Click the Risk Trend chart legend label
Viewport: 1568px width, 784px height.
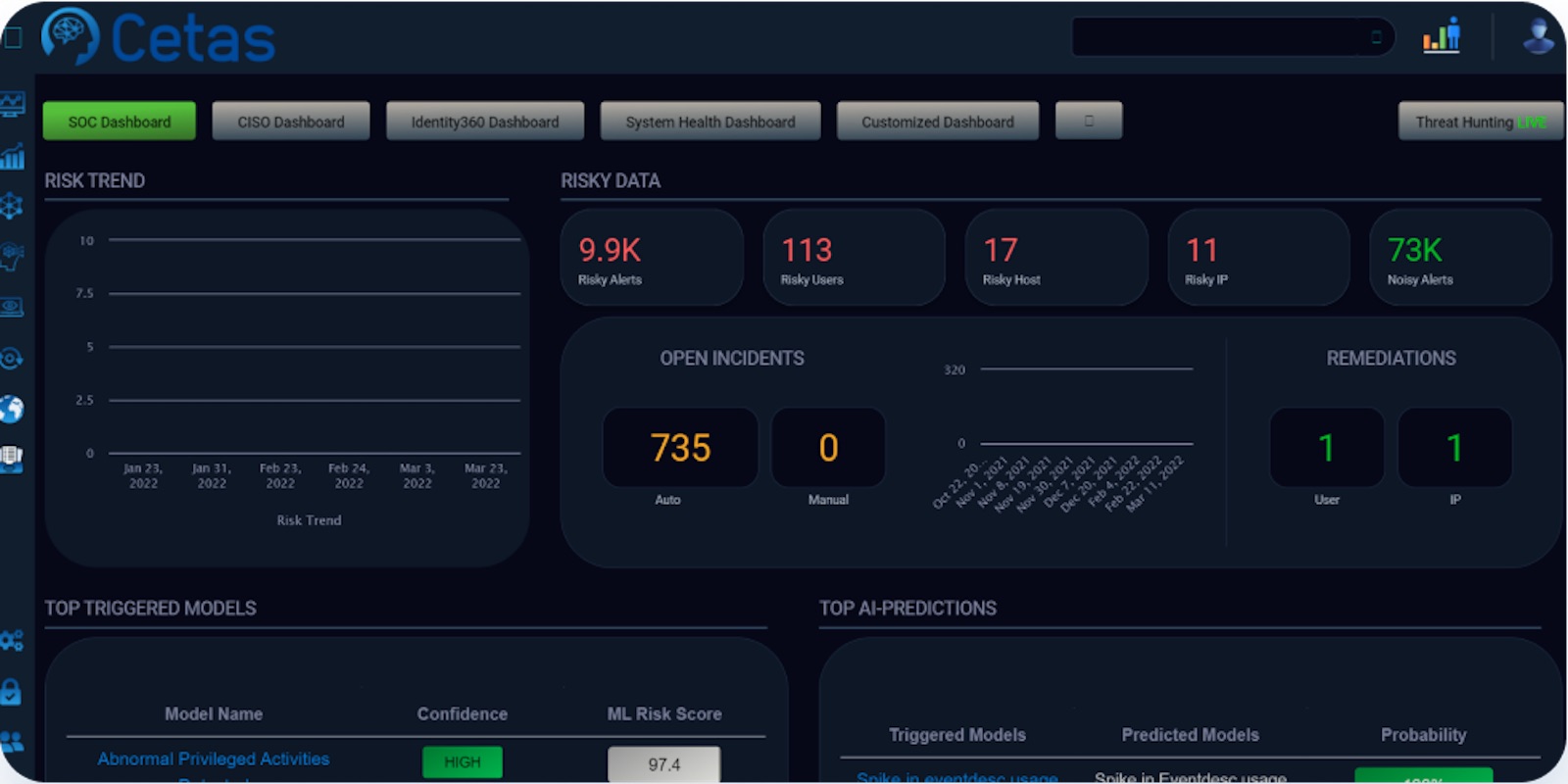point(309,520)
